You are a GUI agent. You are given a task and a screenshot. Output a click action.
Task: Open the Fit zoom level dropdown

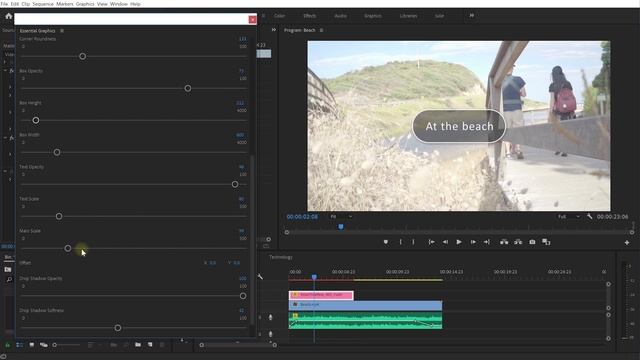tap(341, 217)
